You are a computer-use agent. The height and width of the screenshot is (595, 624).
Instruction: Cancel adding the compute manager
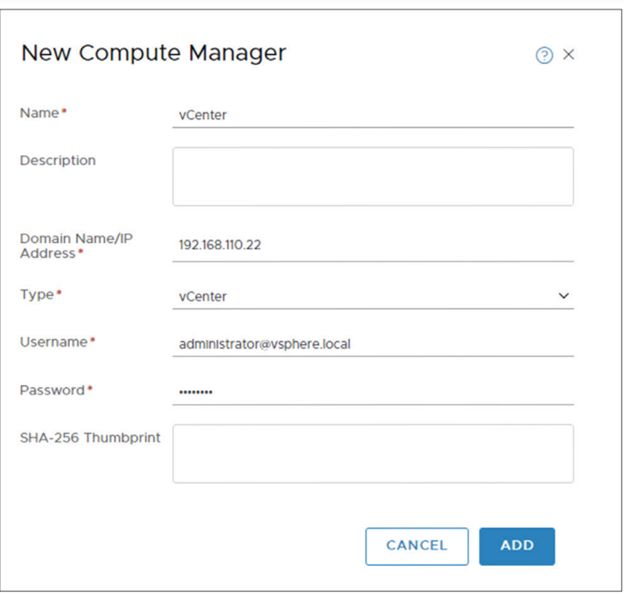tap(417, 546)
